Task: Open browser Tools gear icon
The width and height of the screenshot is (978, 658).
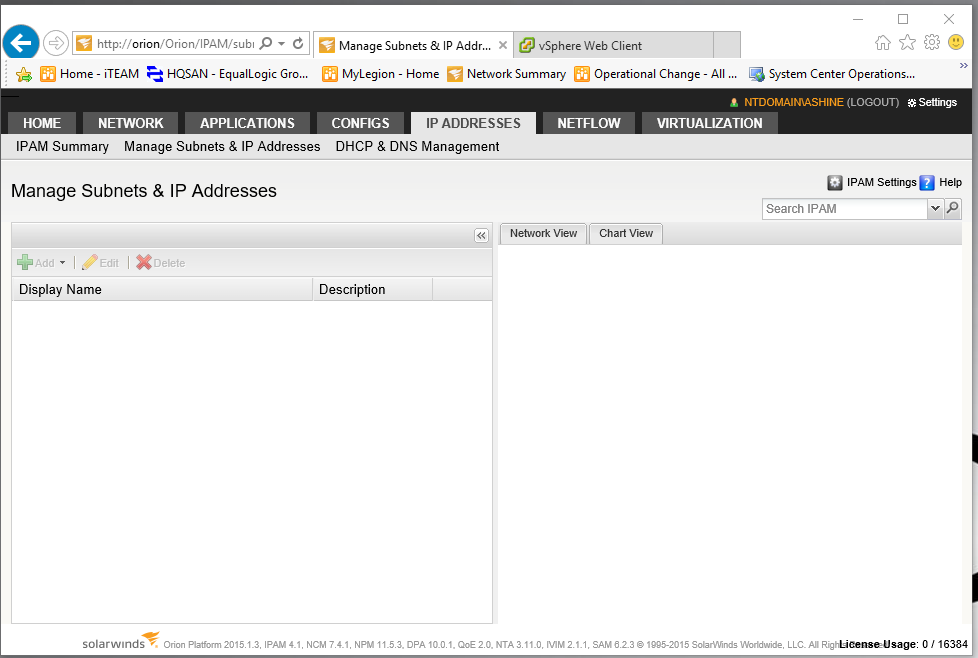Action: coord(932,42)
